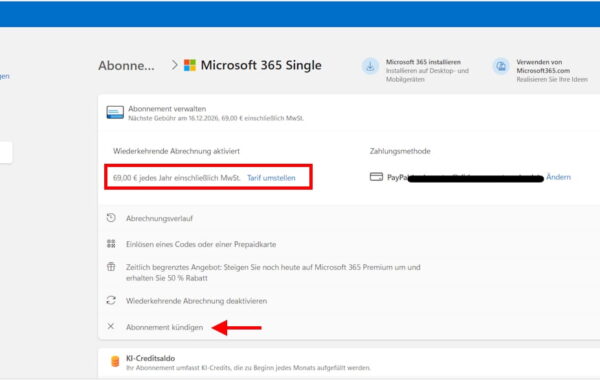Screen dimensions: 600x380
Task: Open the Microsoft 365 Premium 50 % Rabatt offer
Action: tap(273, 272)
